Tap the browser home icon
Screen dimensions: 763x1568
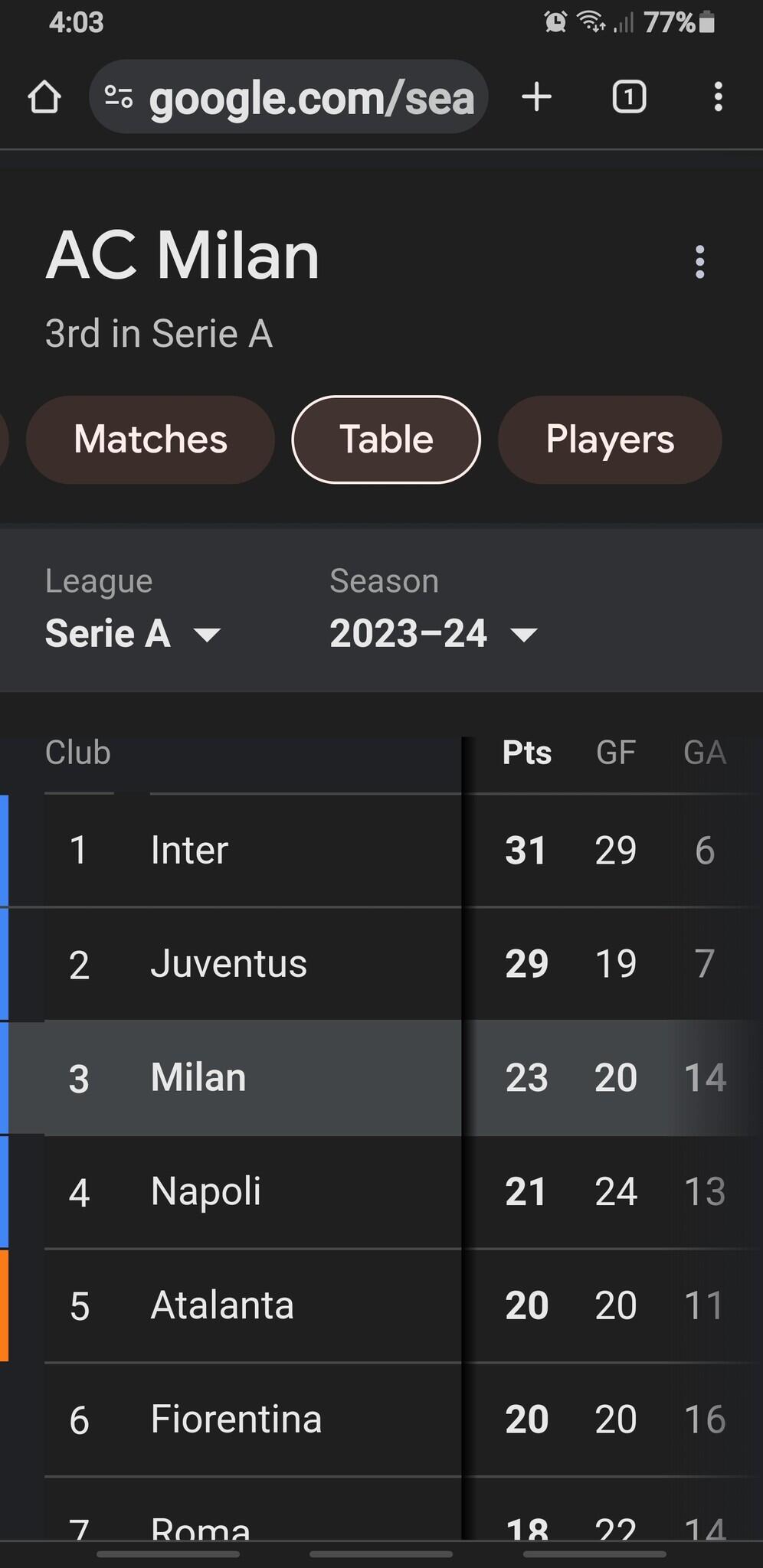pyautogui.click(x=44, y=97)
